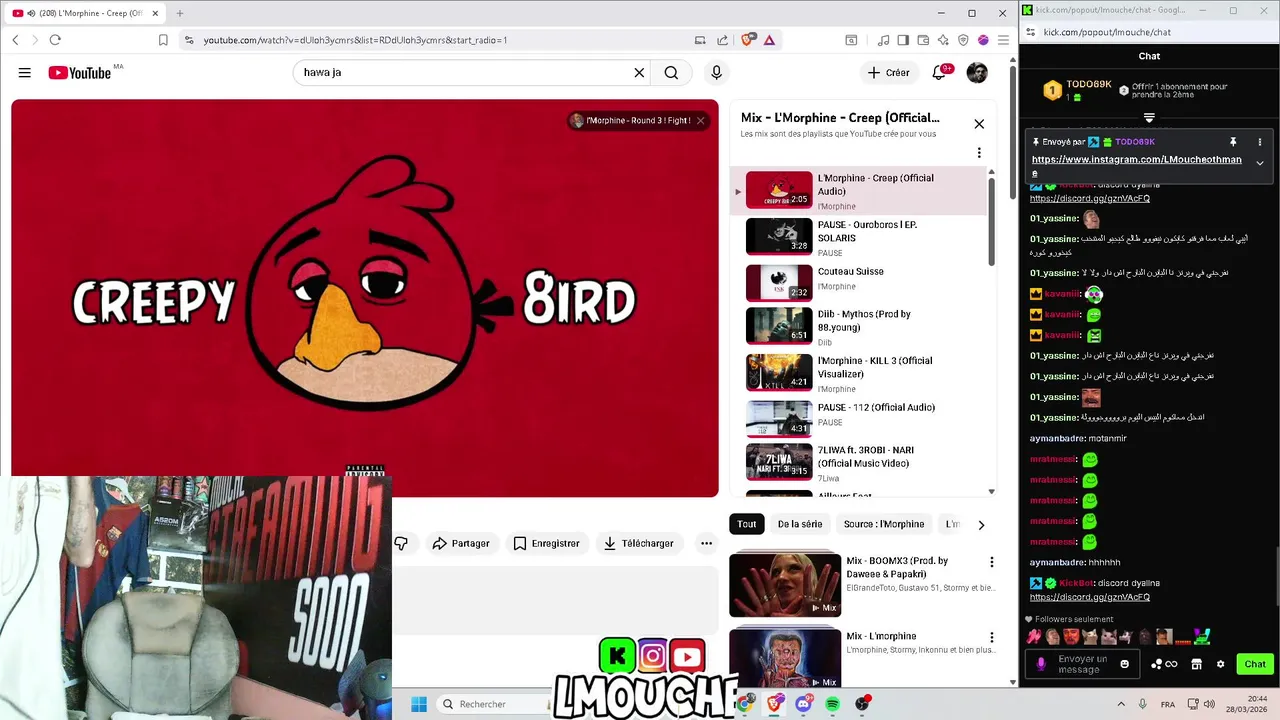
Task: Open the Kick chat shop icon
Action: click(x=1196, y=664)
